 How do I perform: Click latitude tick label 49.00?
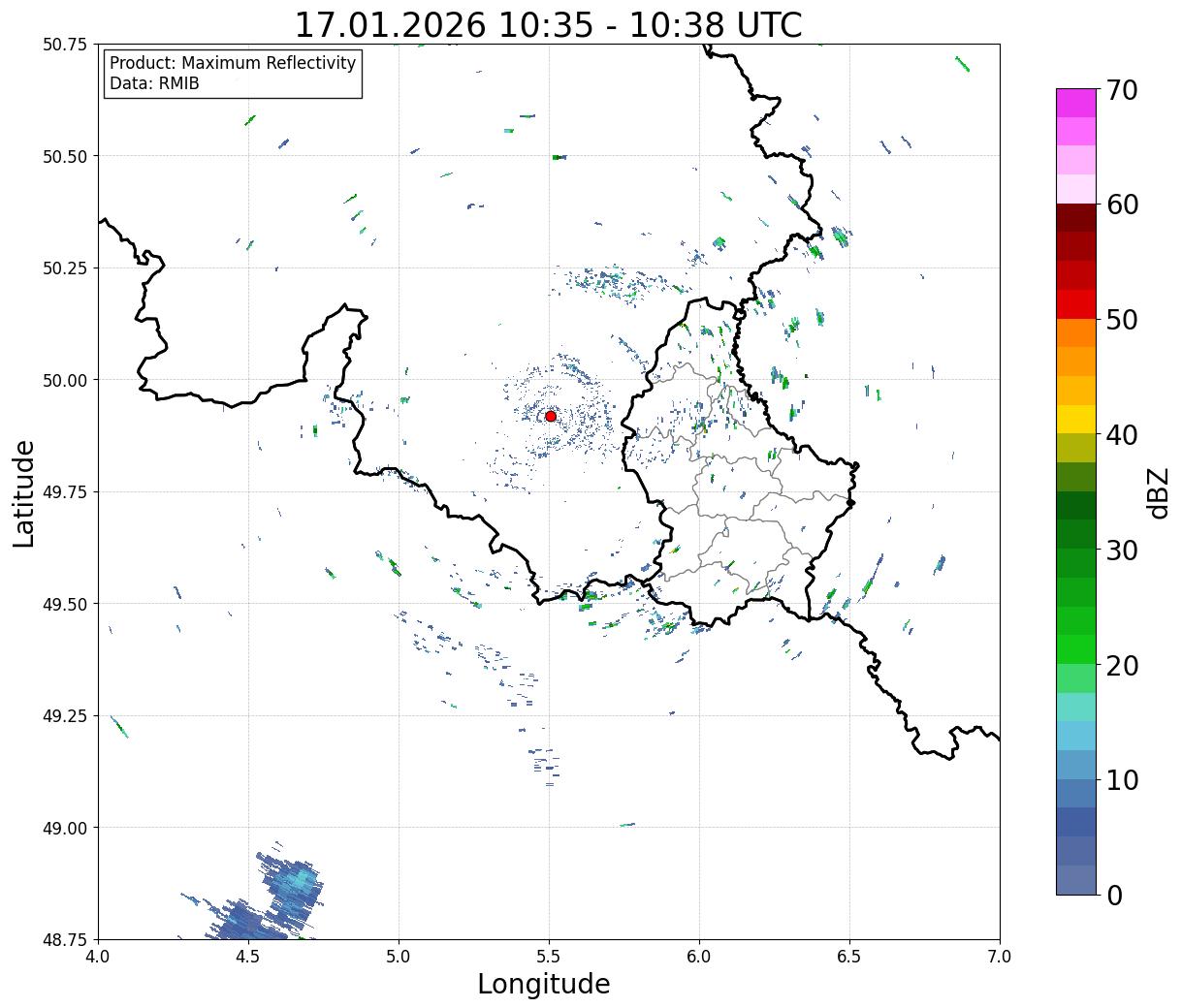pos(65,828)
